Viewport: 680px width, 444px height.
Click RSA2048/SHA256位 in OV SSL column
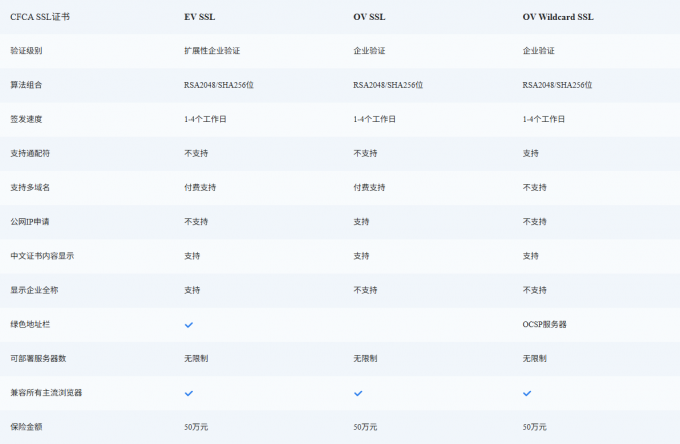[x=388, y=85]
